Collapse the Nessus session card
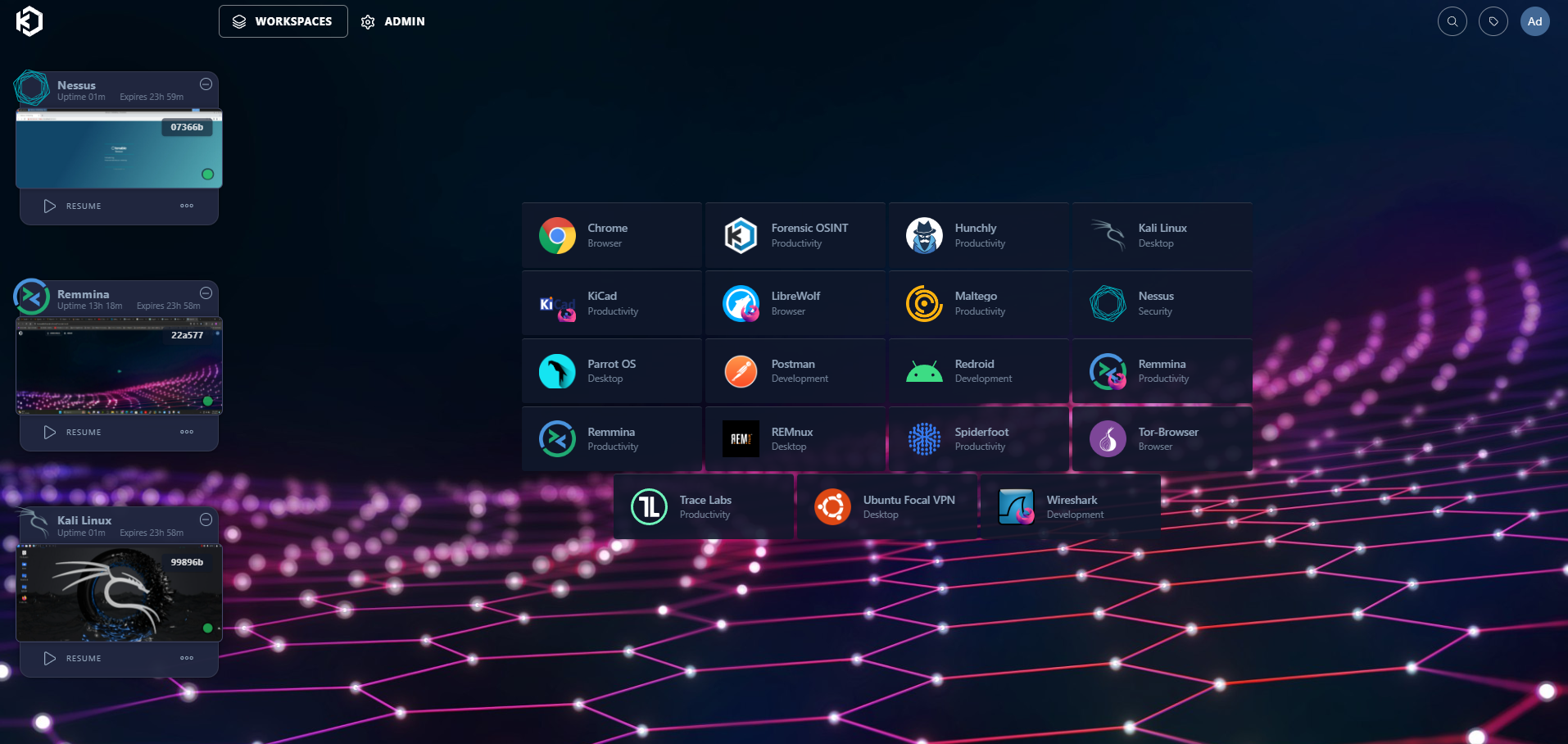The width and height of the screenshot is (1568, 744). coord(206,84)
